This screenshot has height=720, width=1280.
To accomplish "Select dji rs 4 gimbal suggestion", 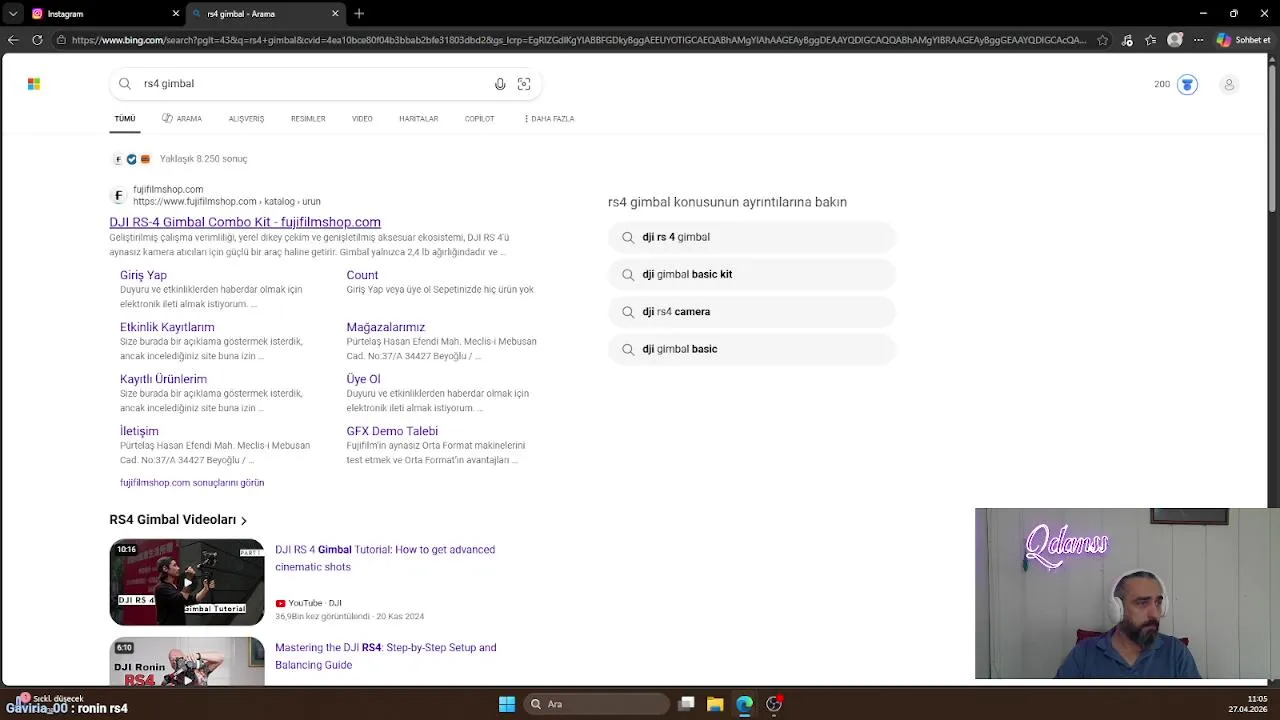I will pos(752,237).
